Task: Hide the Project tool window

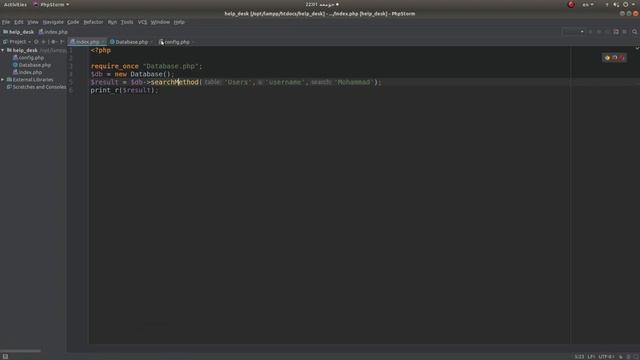Action: pyautogui.click(x=62, y=42)
